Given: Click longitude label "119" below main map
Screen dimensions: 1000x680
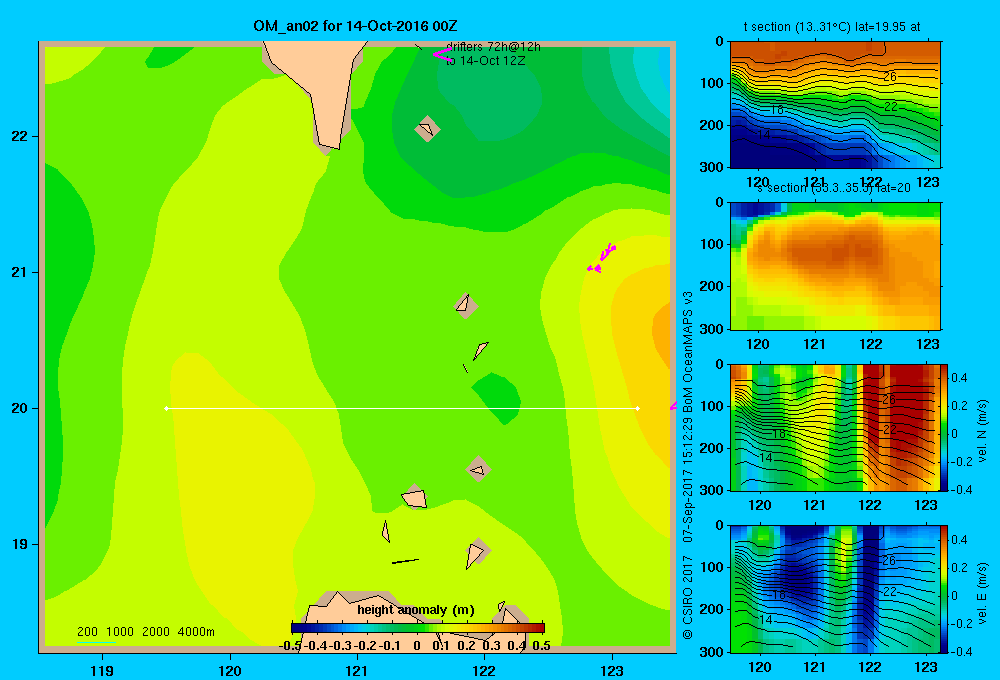Looking at the screenshot, I should click(102, 670).
